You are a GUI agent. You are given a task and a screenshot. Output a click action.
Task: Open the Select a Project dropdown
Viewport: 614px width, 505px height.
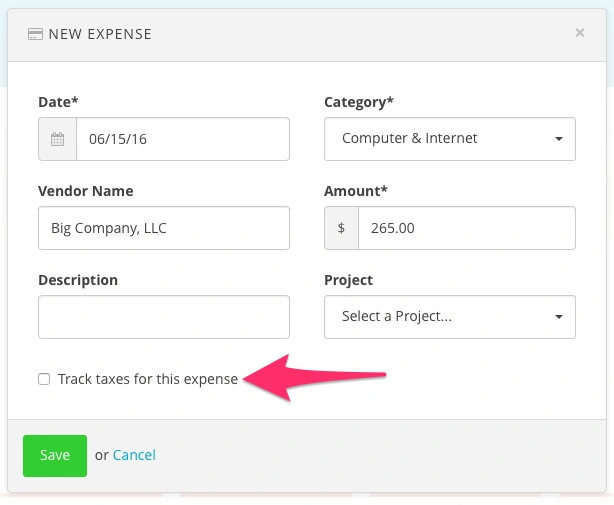tap(450, 317)
